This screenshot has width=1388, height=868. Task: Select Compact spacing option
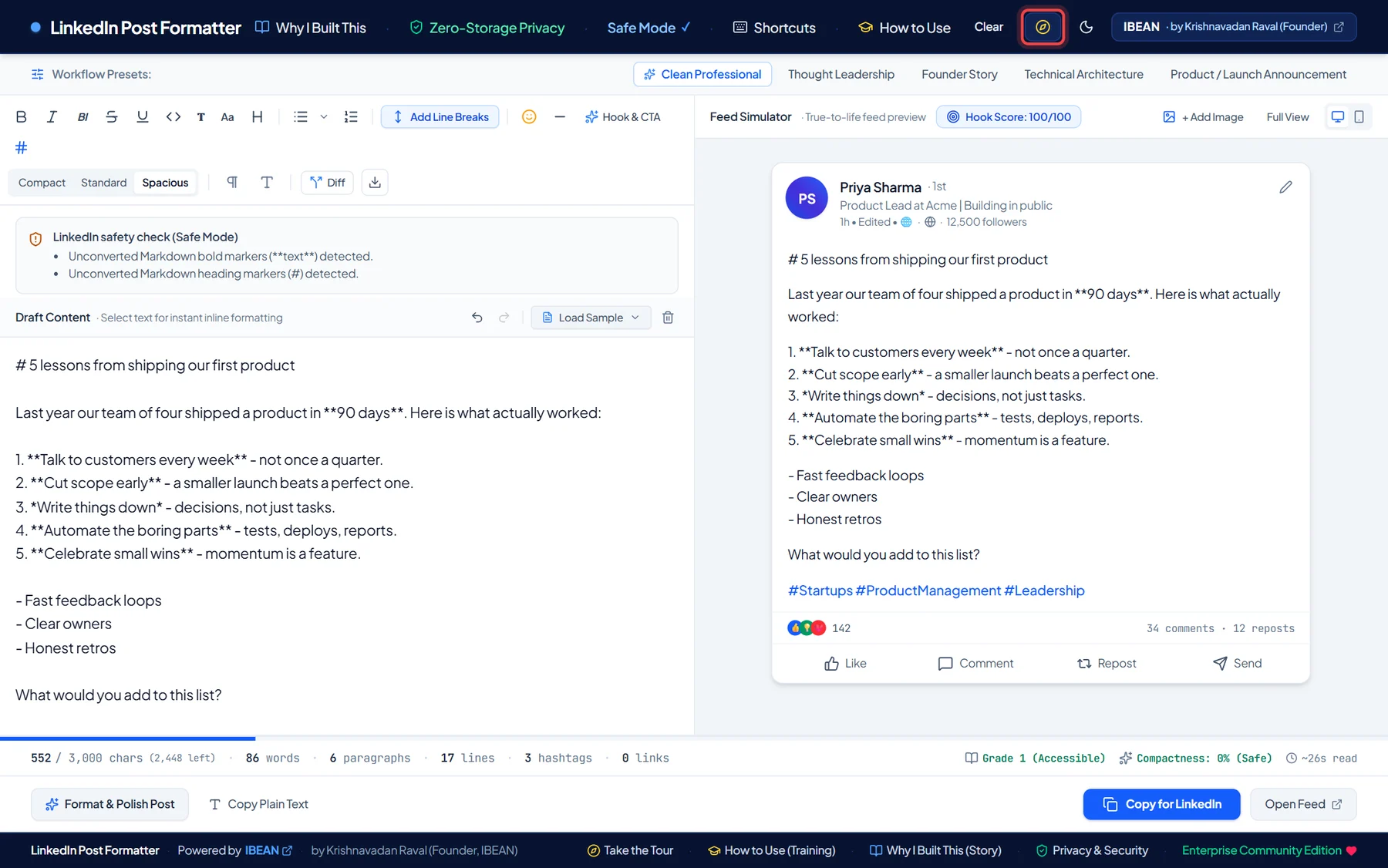(42, 183)
